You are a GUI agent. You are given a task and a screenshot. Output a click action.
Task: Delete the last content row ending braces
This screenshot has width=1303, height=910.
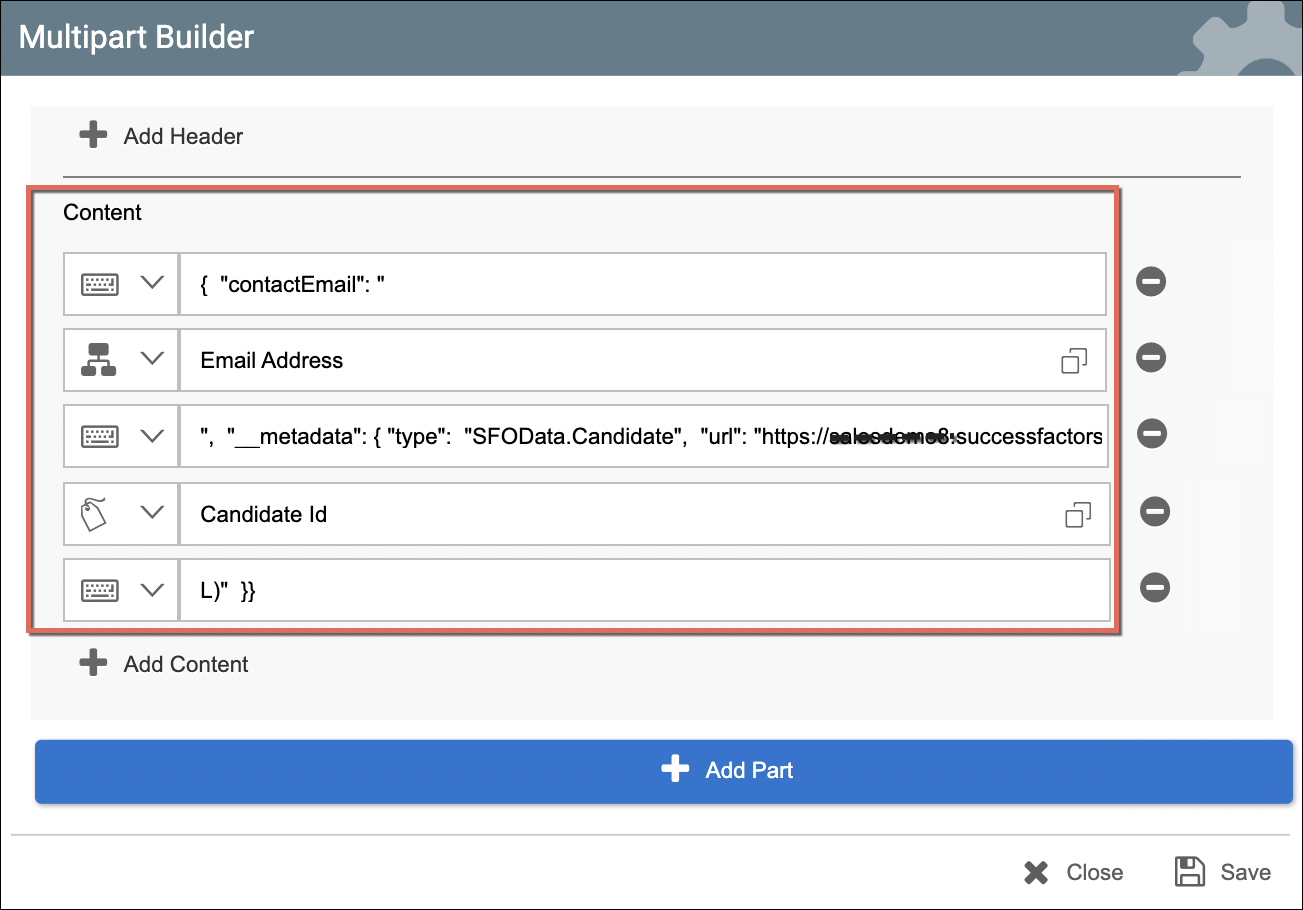(x=1155, y=588)
